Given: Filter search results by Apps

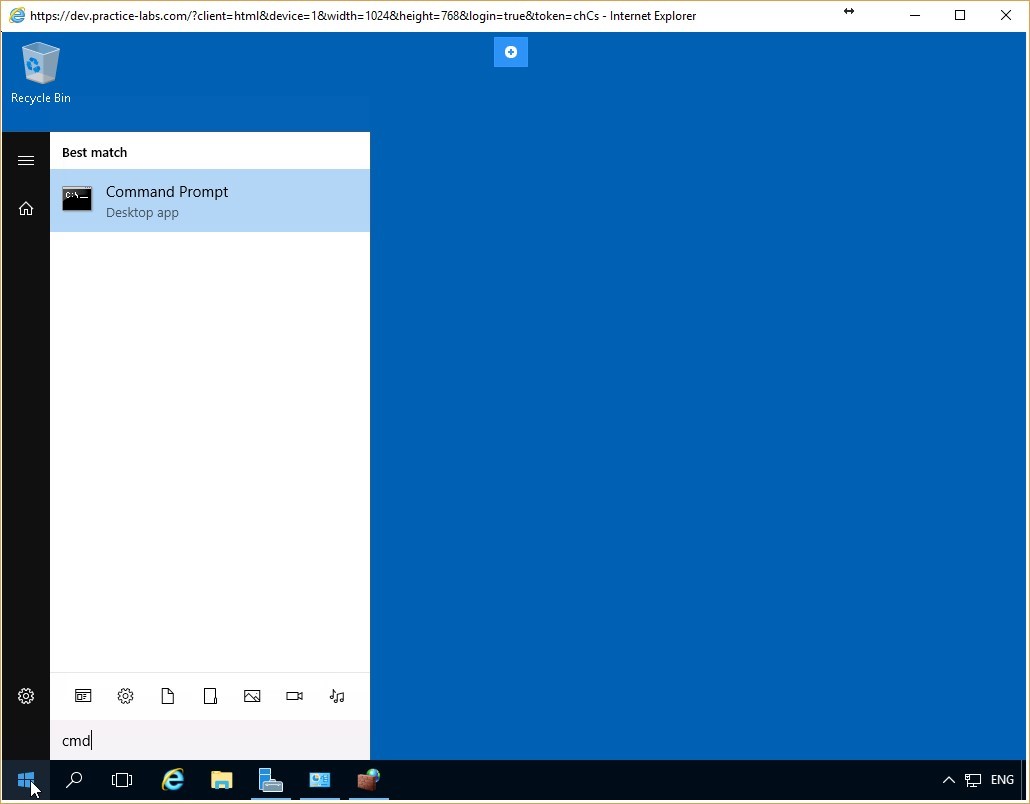Looking at the screenshot, I should [x=83, y=696].
